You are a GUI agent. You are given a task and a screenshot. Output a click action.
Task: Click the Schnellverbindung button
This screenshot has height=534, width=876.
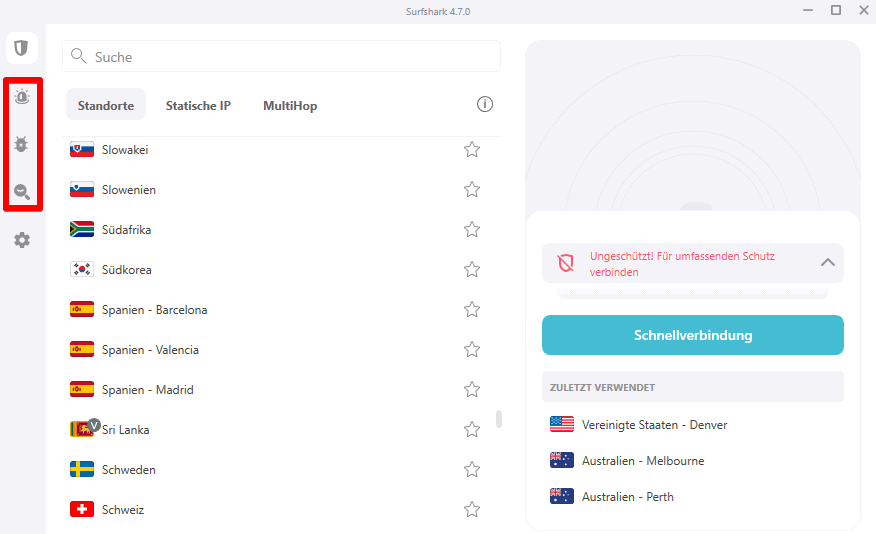(693, 335)
